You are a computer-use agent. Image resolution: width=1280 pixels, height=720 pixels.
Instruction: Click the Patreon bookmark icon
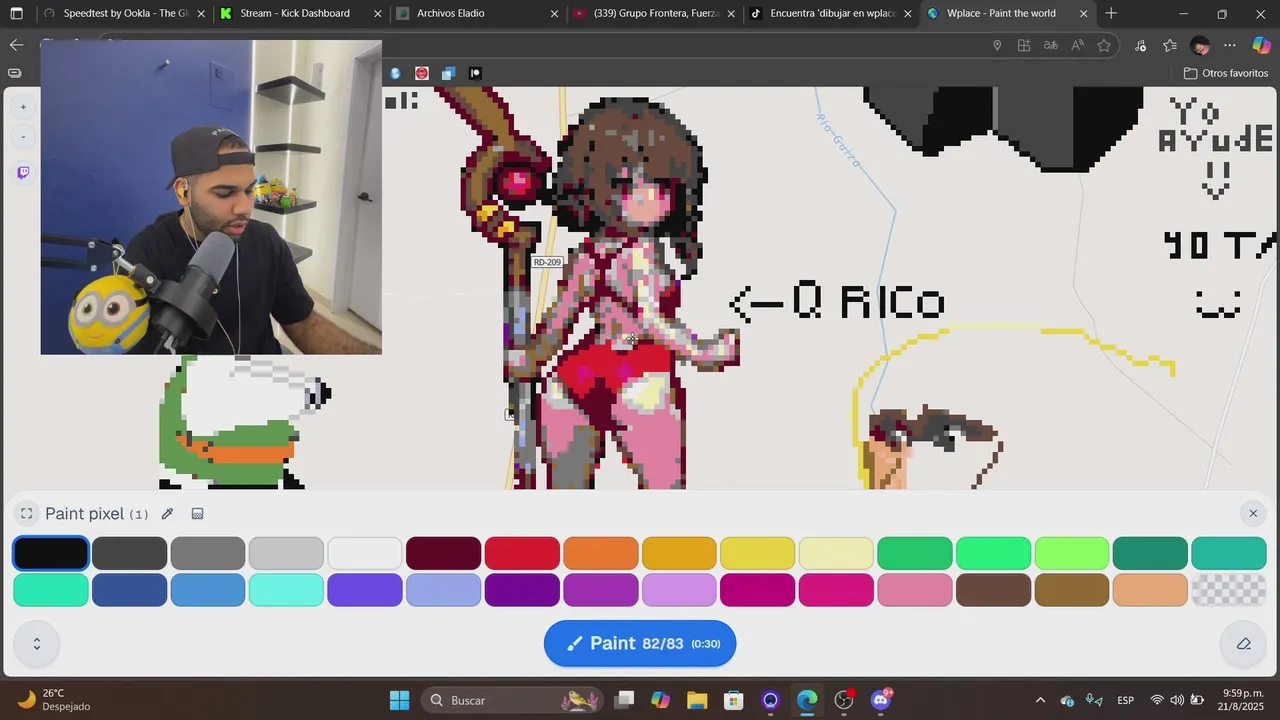pyautogui.click(x=475, y=73)
